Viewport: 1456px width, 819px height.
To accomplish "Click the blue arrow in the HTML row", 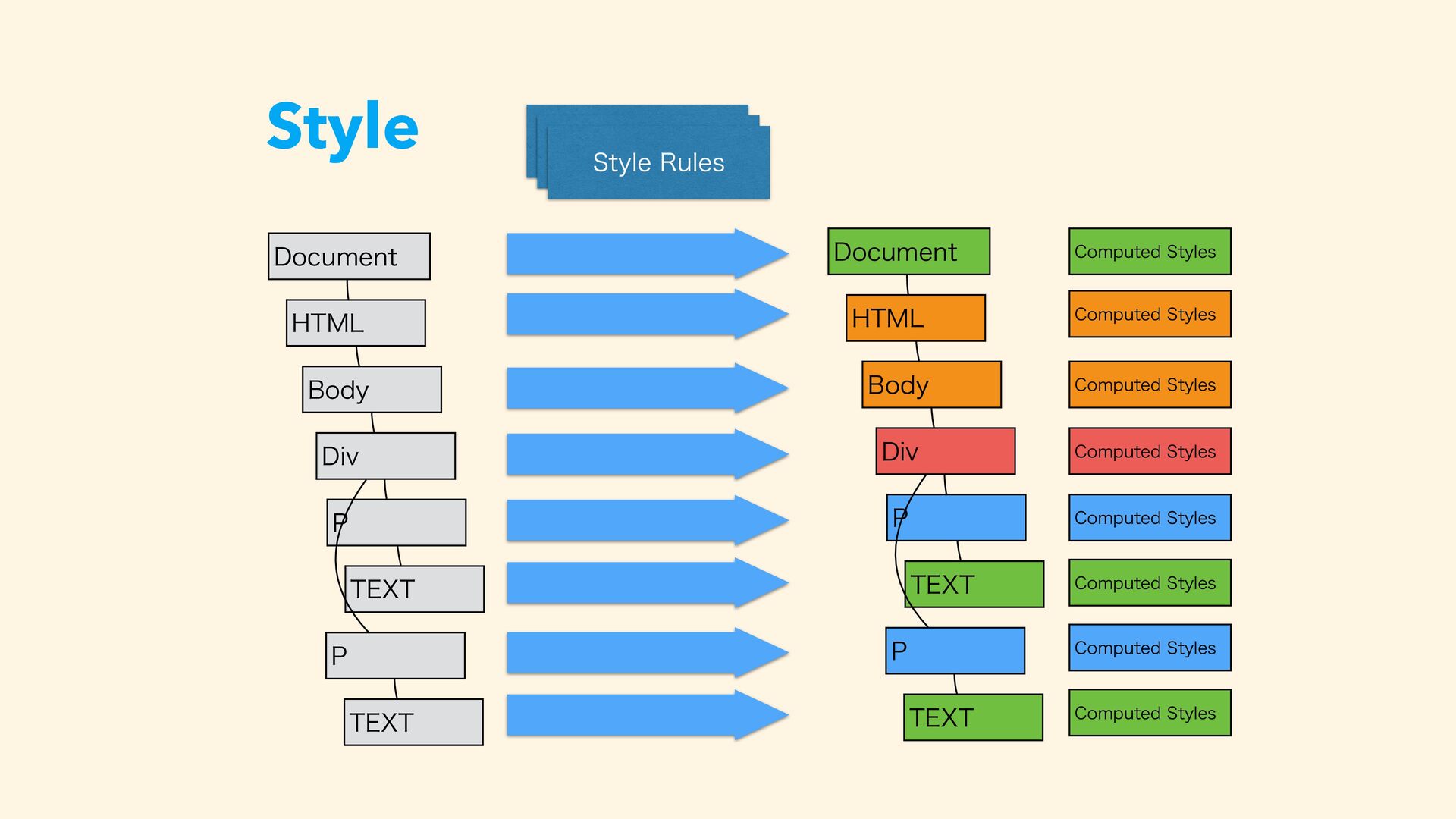I will click(647, 315).
